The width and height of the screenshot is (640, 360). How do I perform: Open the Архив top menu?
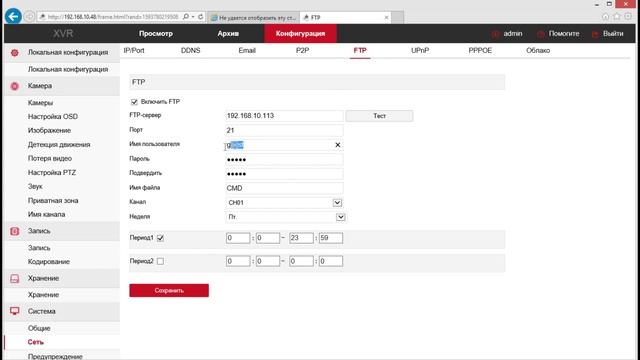[x=228, y=33]
